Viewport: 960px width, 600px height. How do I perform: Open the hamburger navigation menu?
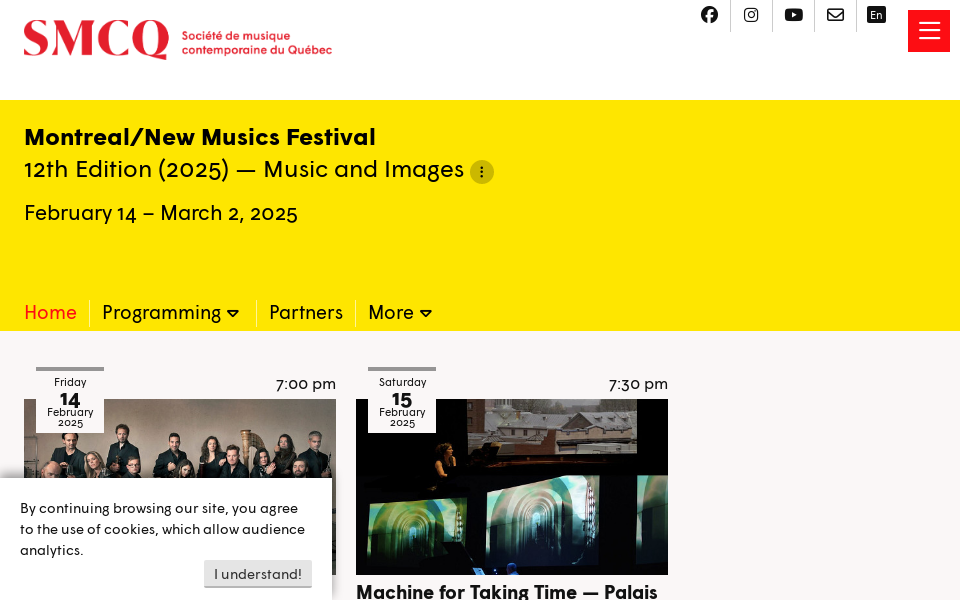pyautogui.click(x=928, y=30)
